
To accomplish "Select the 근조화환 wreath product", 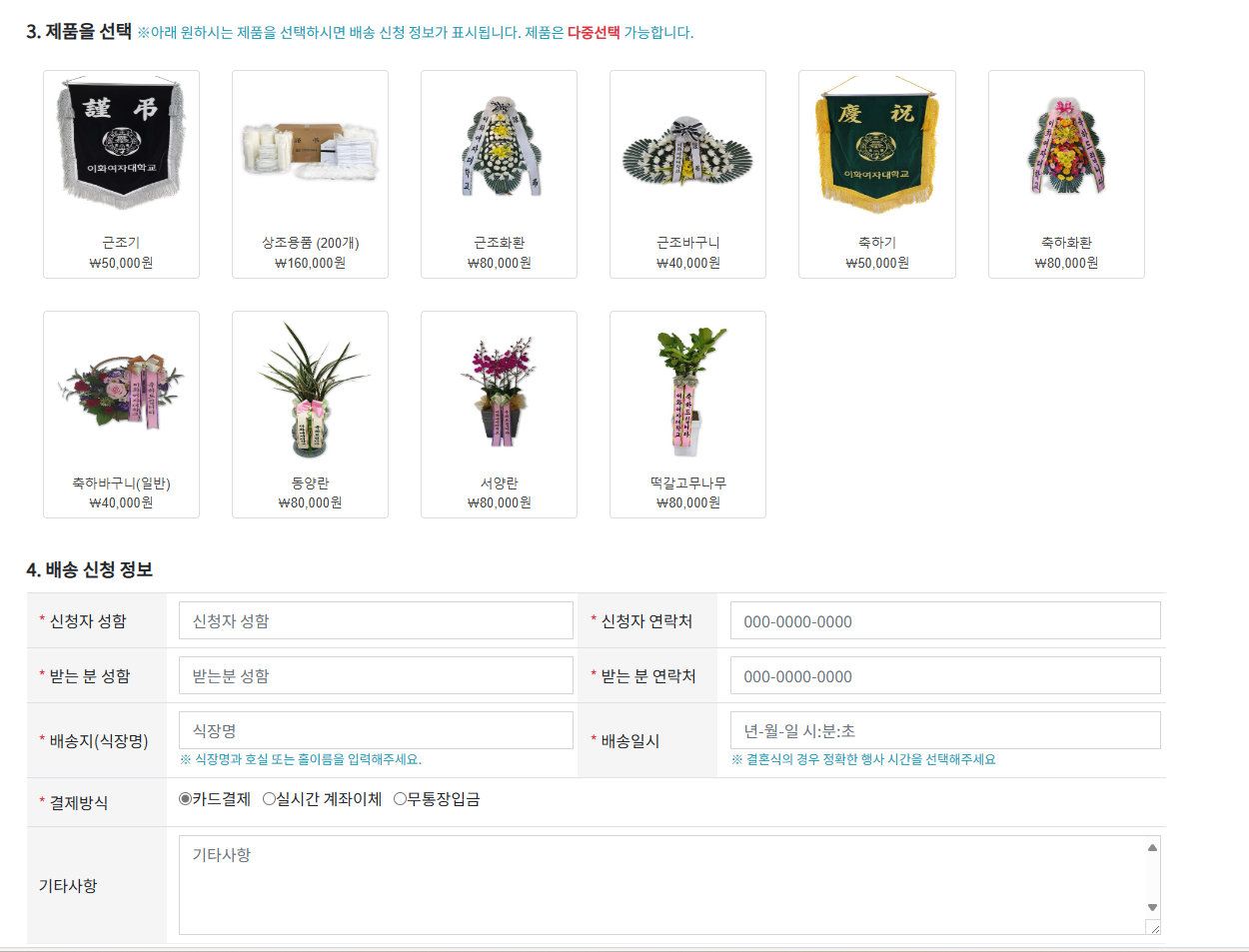I will point(499,174).
